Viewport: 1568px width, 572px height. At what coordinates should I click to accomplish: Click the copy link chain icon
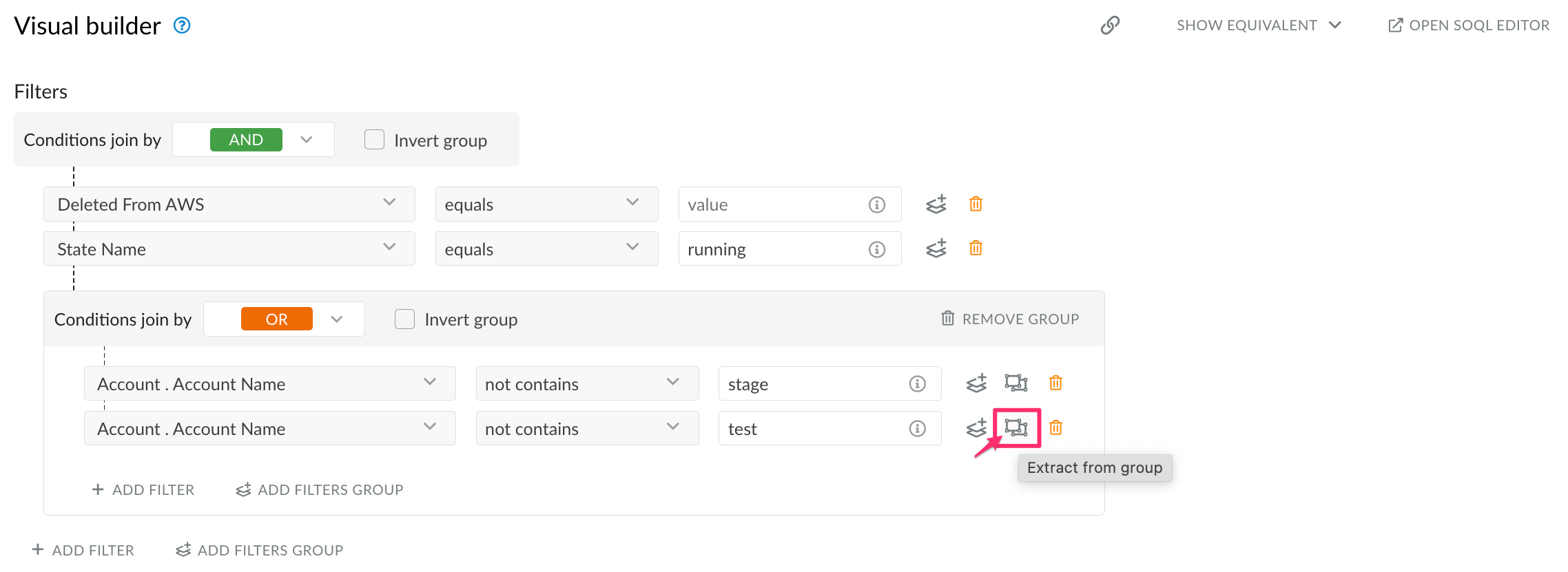coord(1110,25)
